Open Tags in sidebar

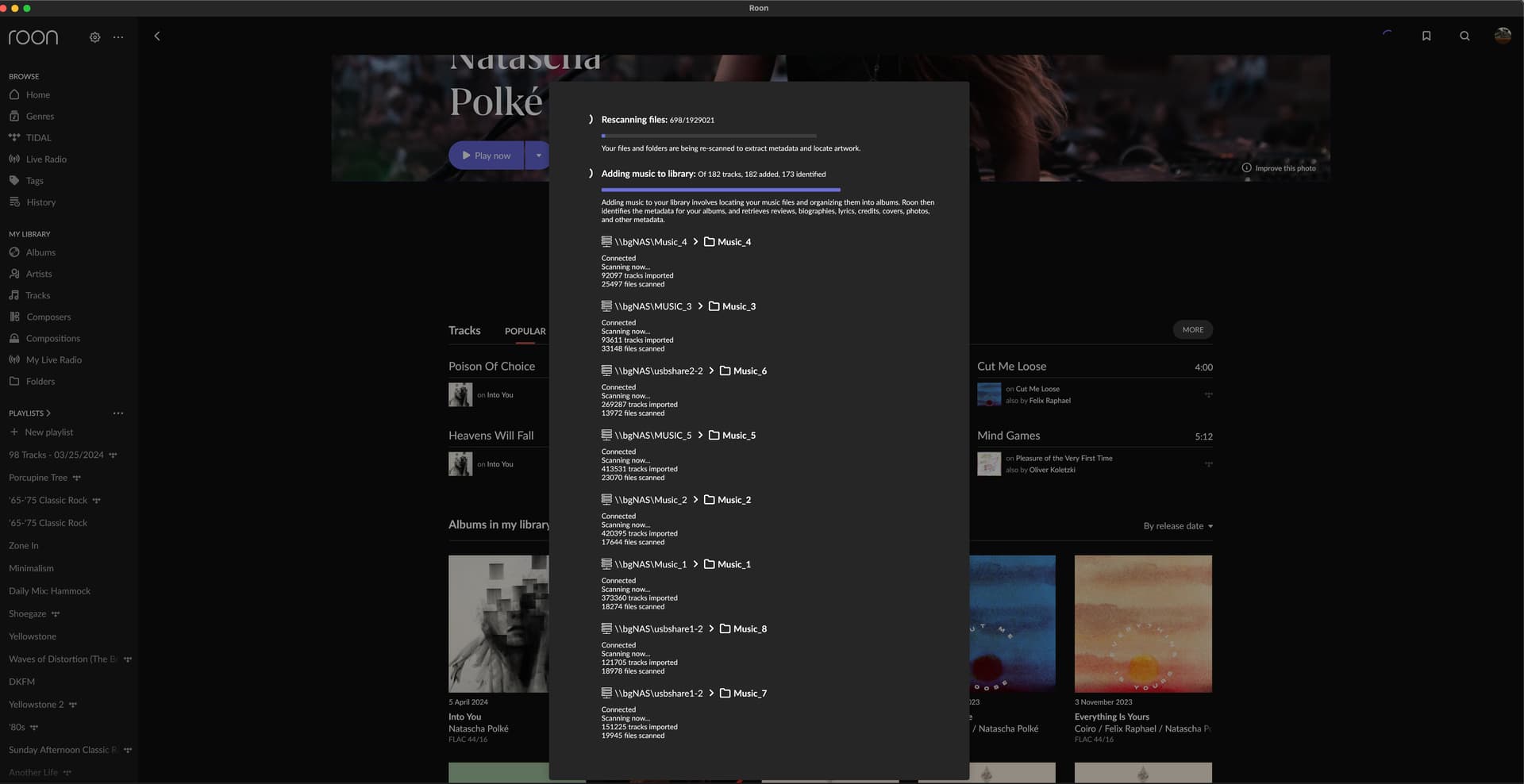(x=34, y=180)
